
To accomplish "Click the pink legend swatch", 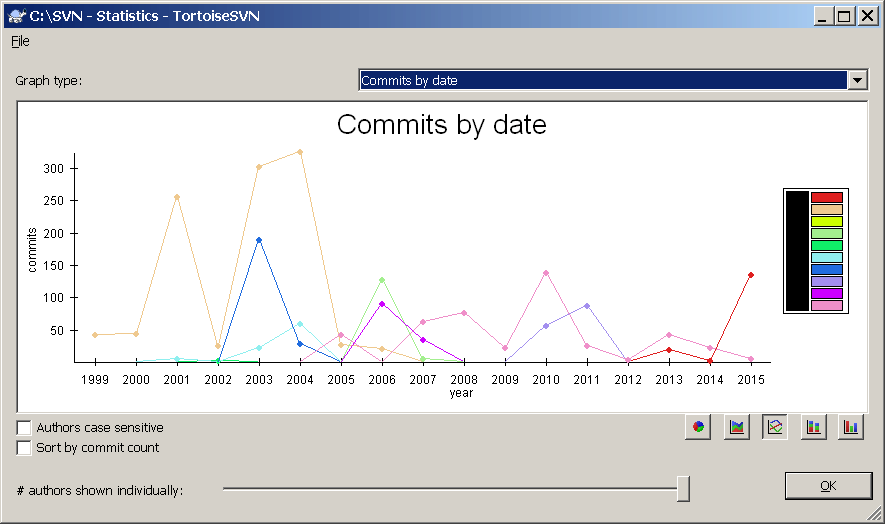I will click(826, 305).
